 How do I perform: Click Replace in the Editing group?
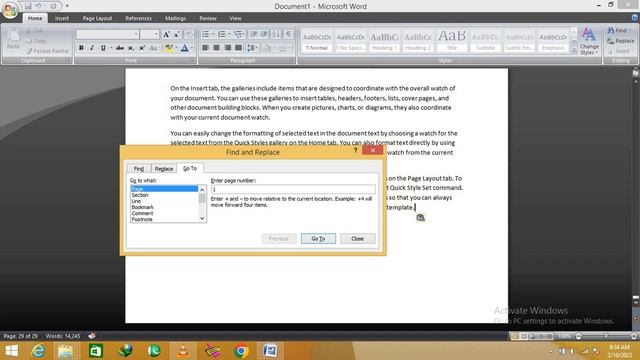coord(620,41)
